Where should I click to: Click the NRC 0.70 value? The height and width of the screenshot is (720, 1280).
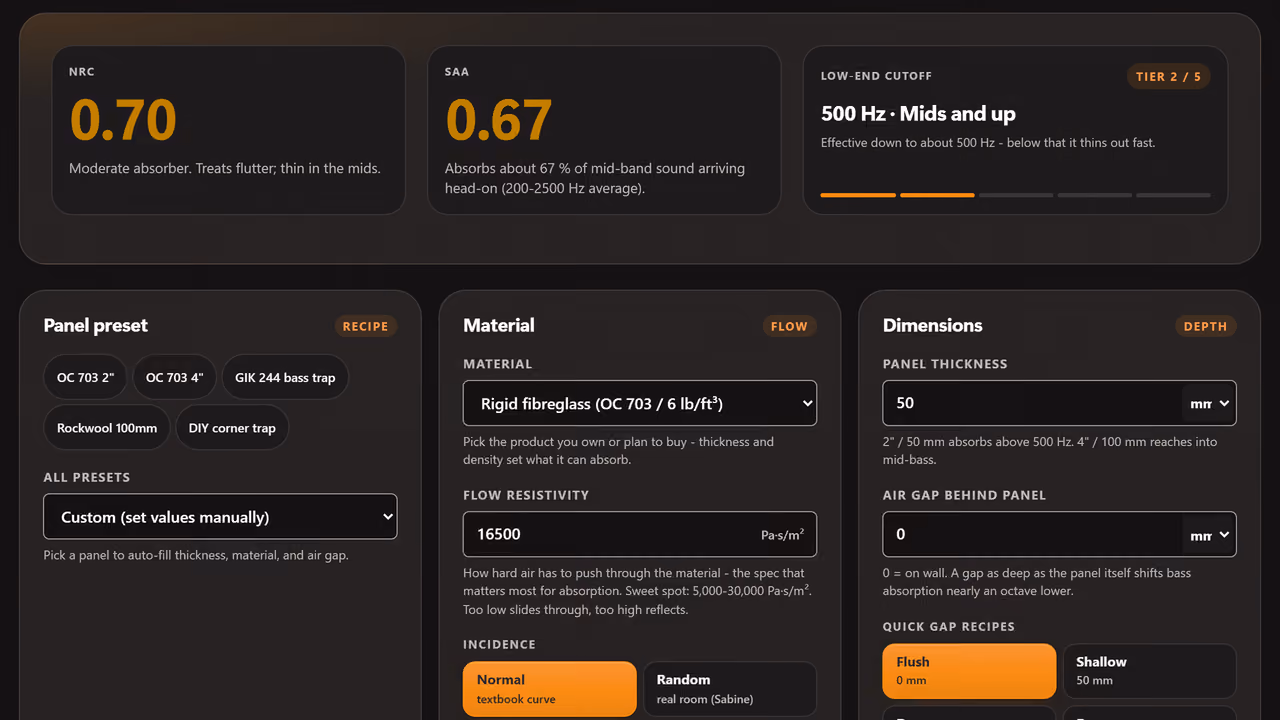(123, 120)
